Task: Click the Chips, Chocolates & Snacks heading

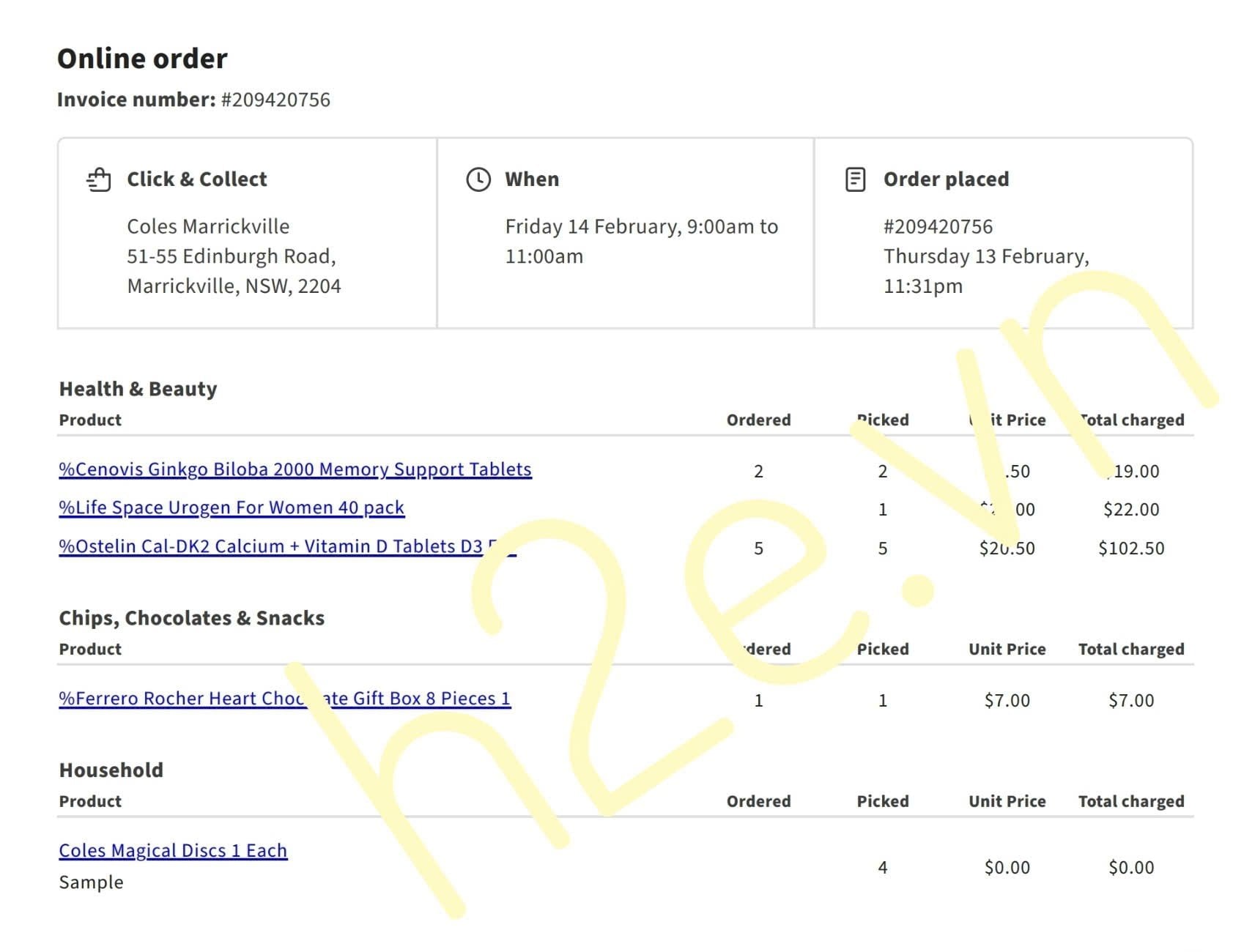Action: tap(191, 618)
